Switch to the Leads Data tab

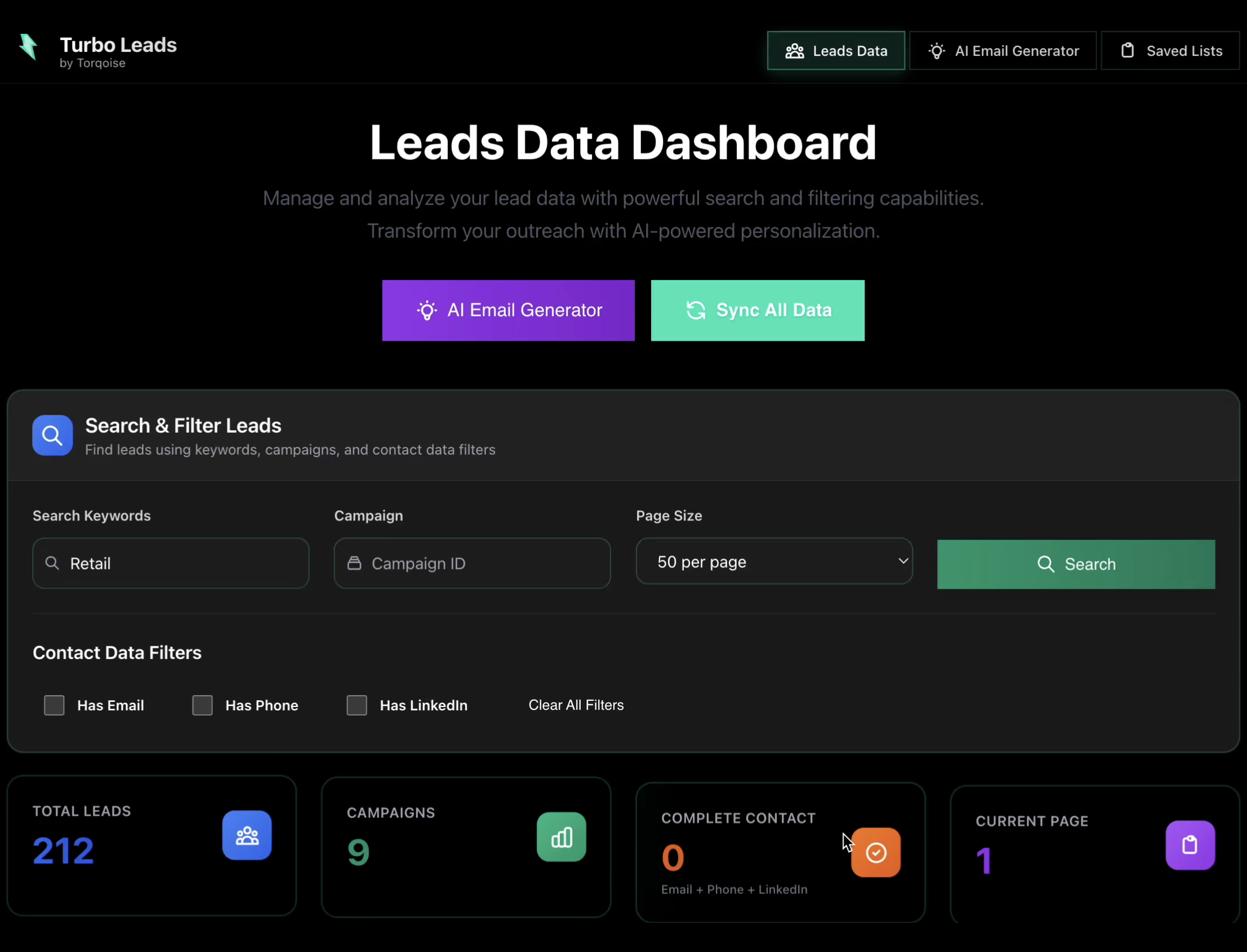(836, 51)
